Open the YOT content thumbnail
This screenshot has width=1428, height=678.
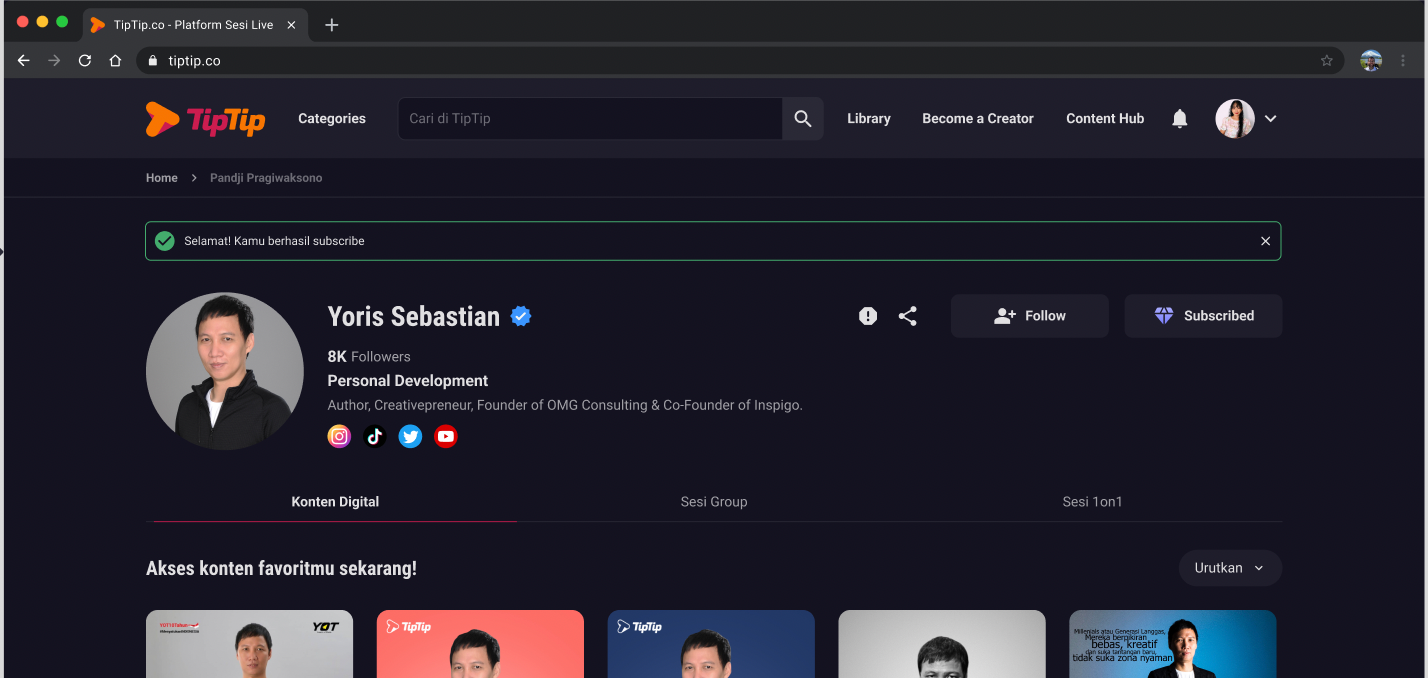click(249, 644)
